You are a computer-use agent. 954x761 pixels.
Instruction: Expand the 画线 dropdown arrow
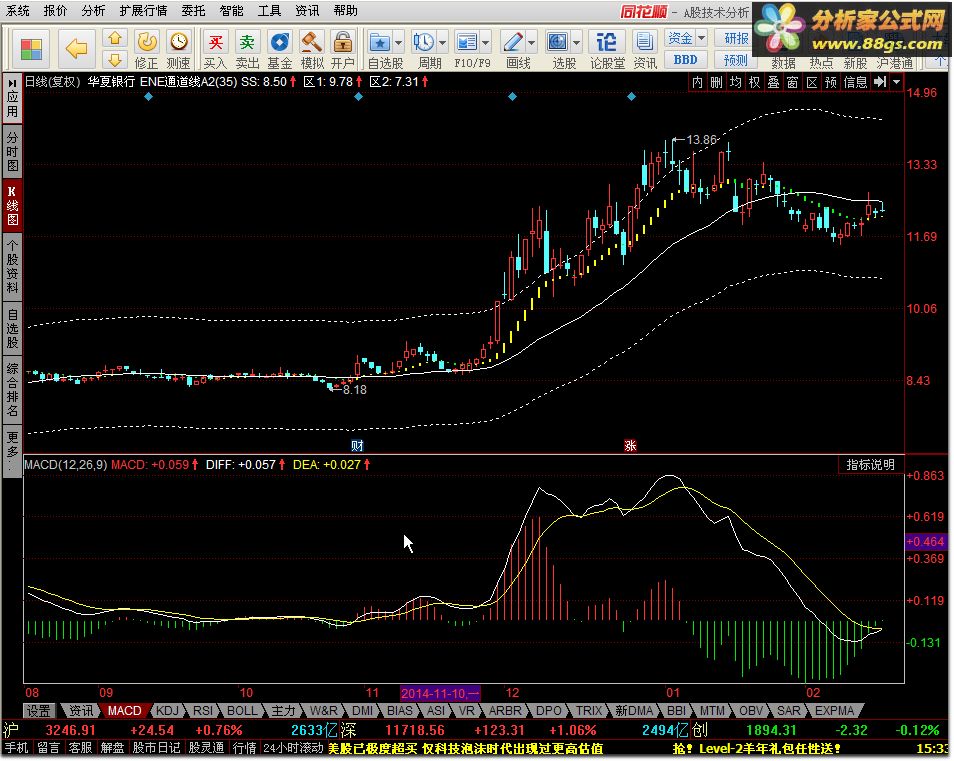point(532,43)
